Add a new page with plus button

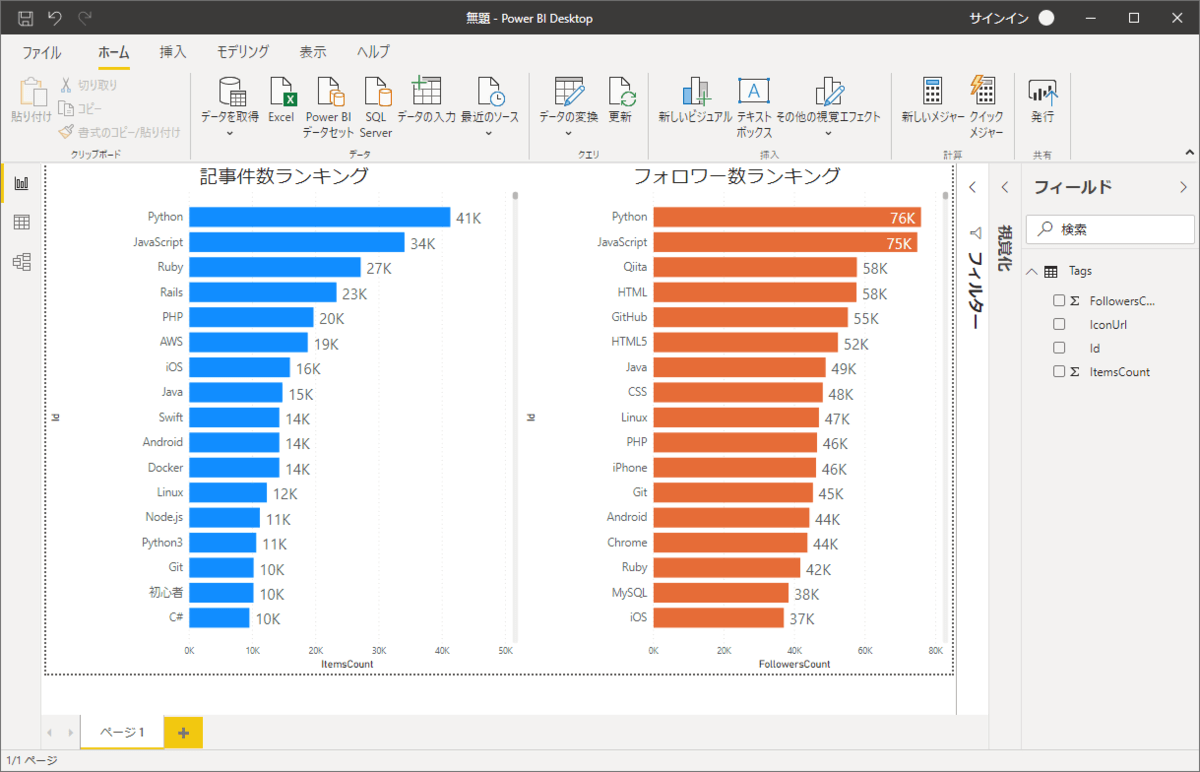coord(183,732)
